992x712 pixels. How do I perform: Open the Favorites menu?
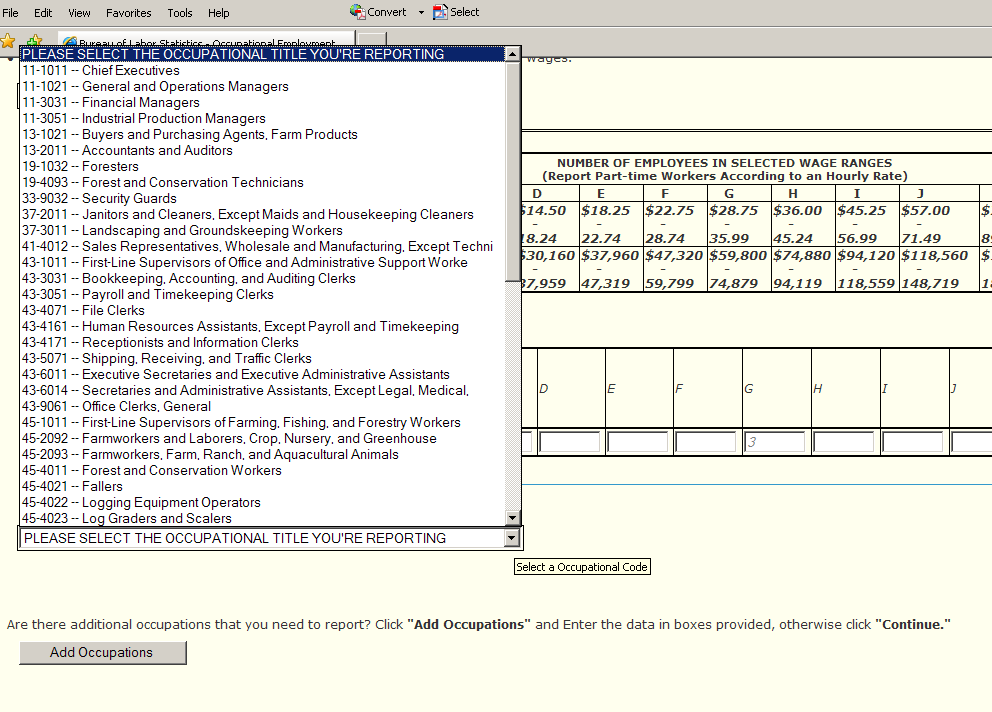coord(128,13)
